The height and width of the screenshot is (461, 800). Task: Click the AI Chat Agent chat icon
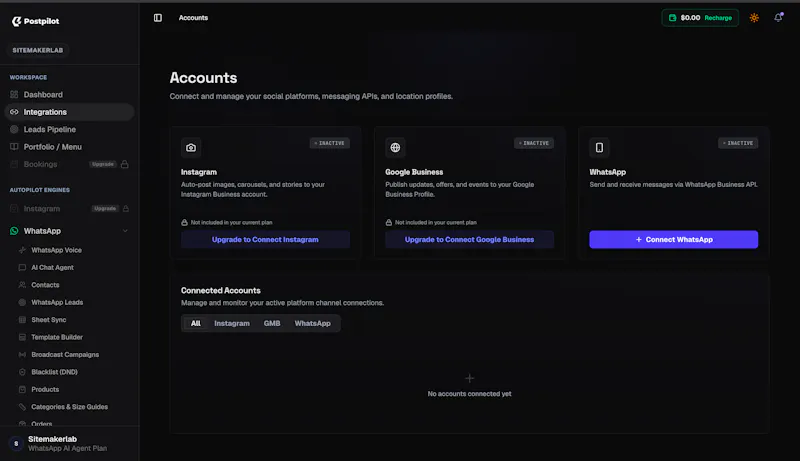(22, 267)
